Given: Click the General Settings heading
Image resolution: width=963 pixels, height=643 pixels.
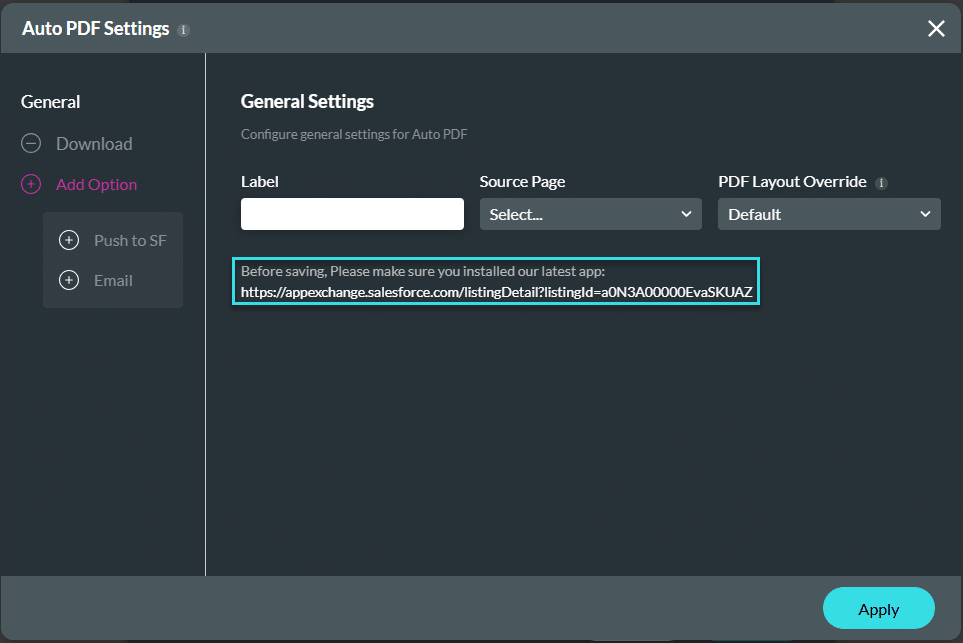Looking at the screenshot, I should click(x=307, y=102).
